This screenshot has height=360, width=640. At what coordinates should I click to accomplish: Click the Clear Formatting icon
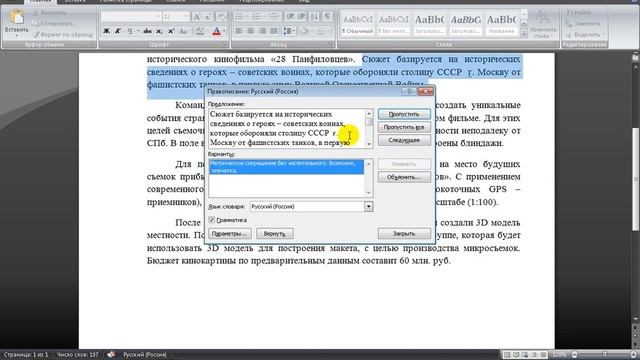[x=221, y=17]
